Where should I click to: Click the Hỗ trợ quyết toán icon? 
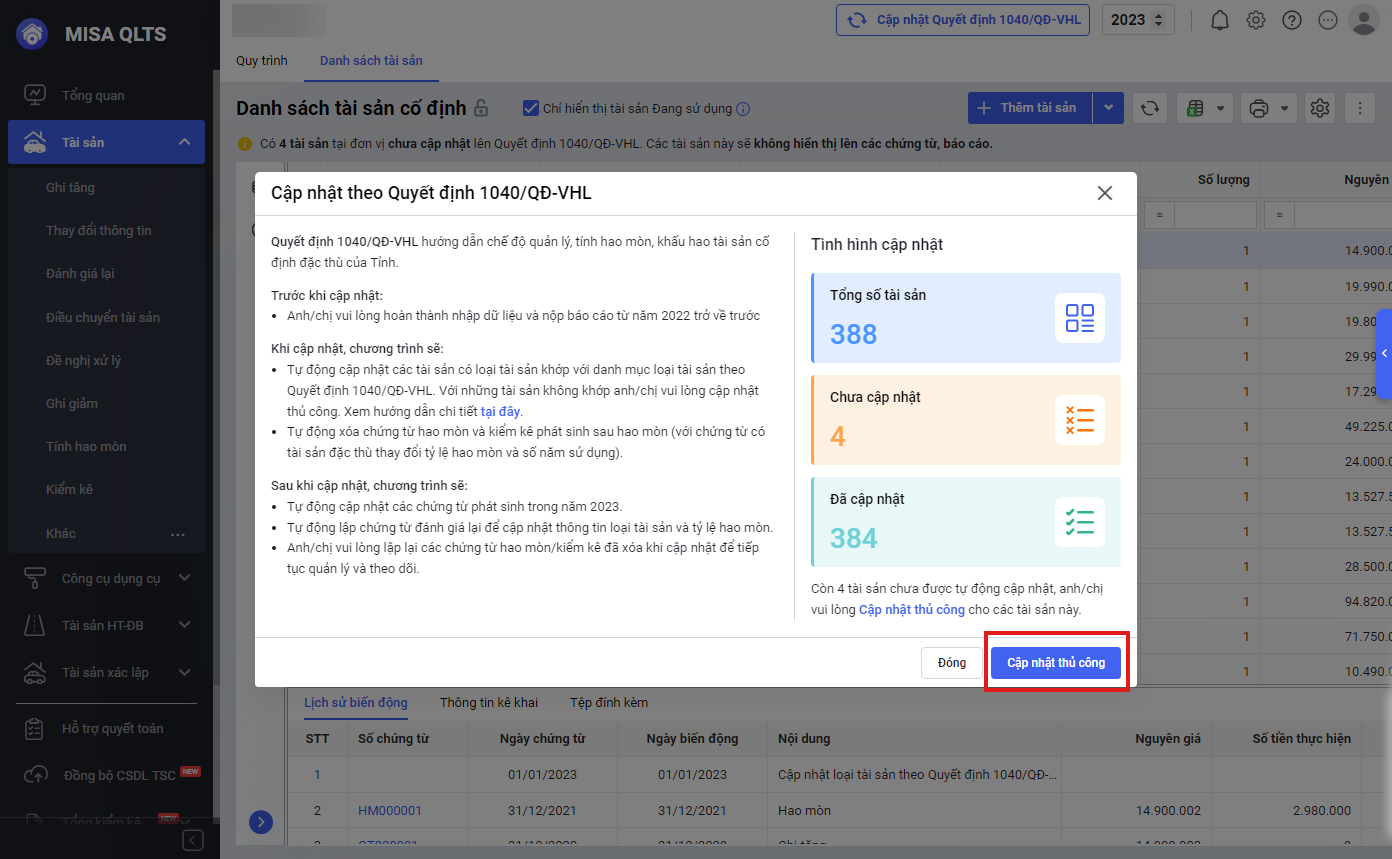(35, 729)
